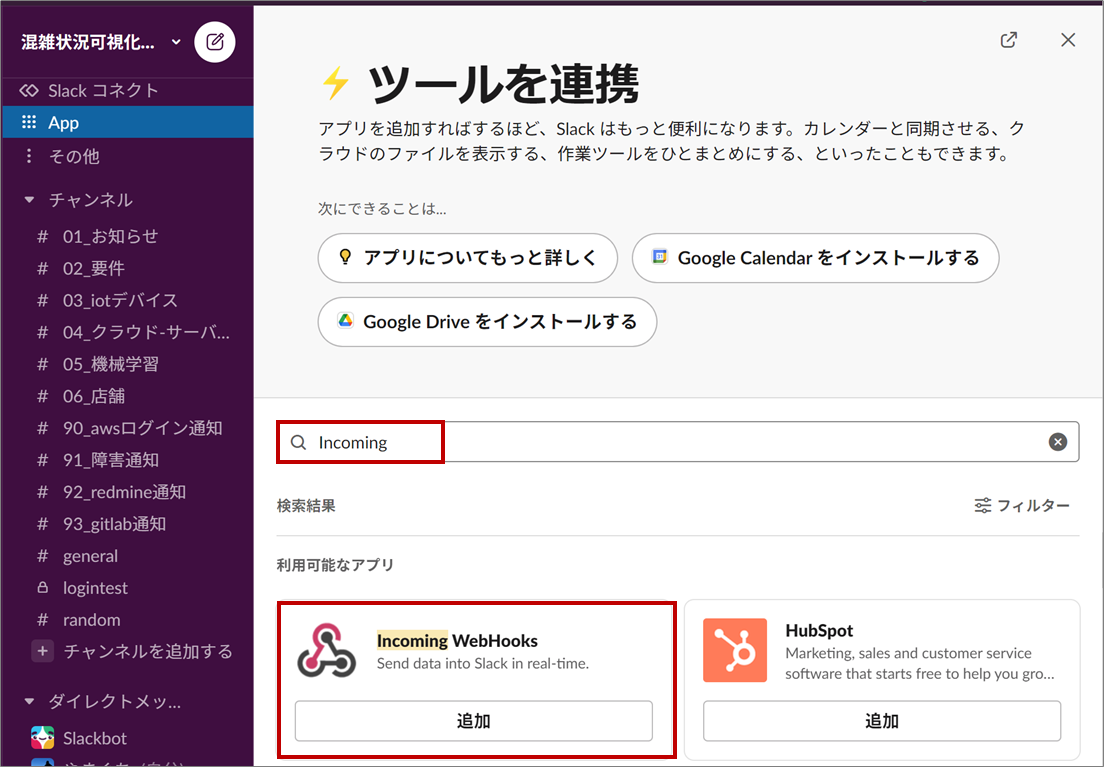This screenshot has height=767, width=1104.
Task: Open channel 90_awsログイン通知
Action: [142, 428]
